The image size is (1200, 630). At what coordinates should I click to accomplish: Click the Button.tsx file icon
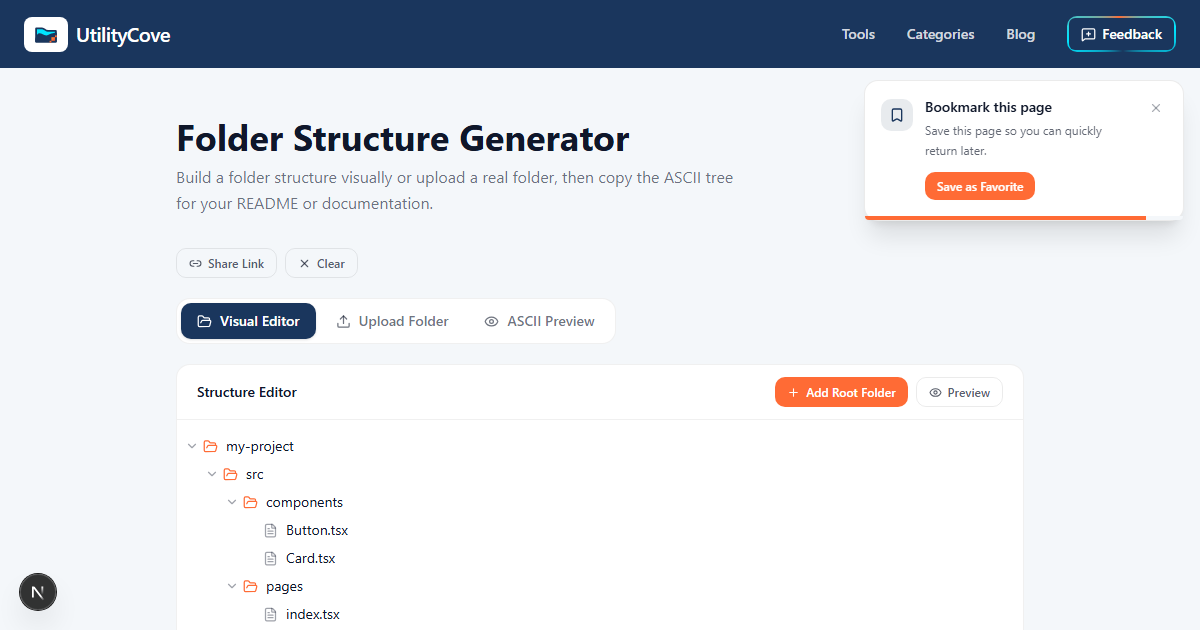tap(270, 531)
